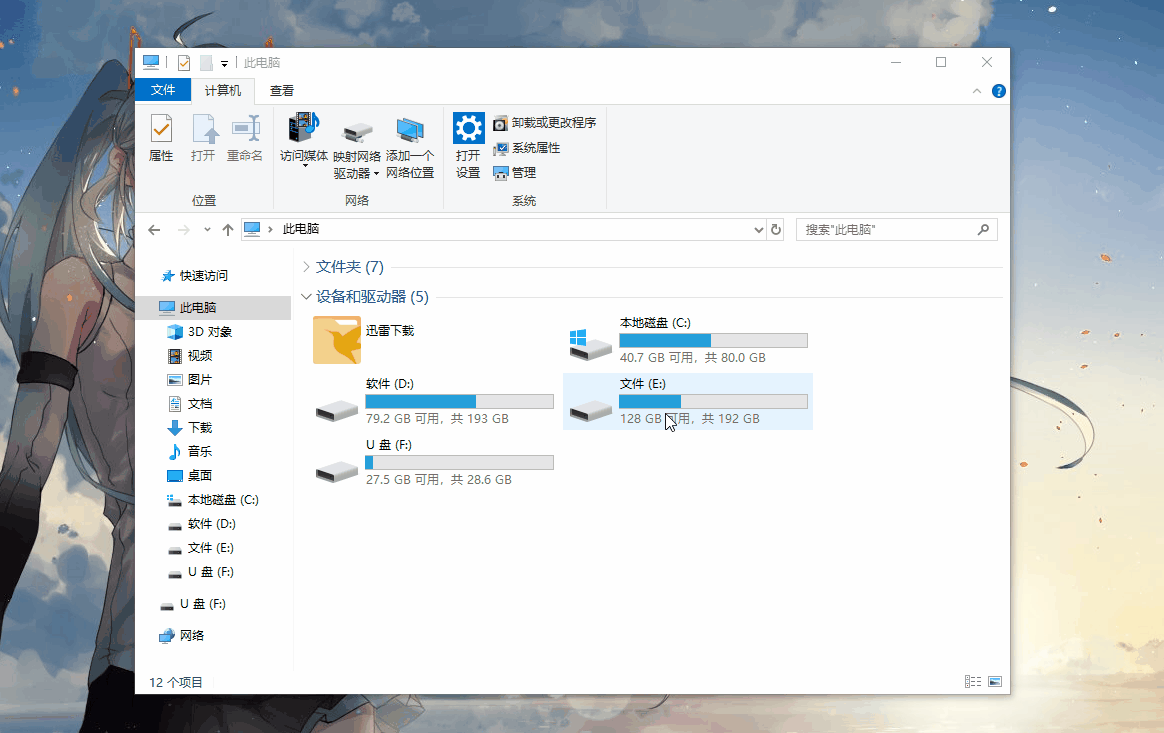Click inside the 搜索此电脑 search box

click(x=890, y=229)
